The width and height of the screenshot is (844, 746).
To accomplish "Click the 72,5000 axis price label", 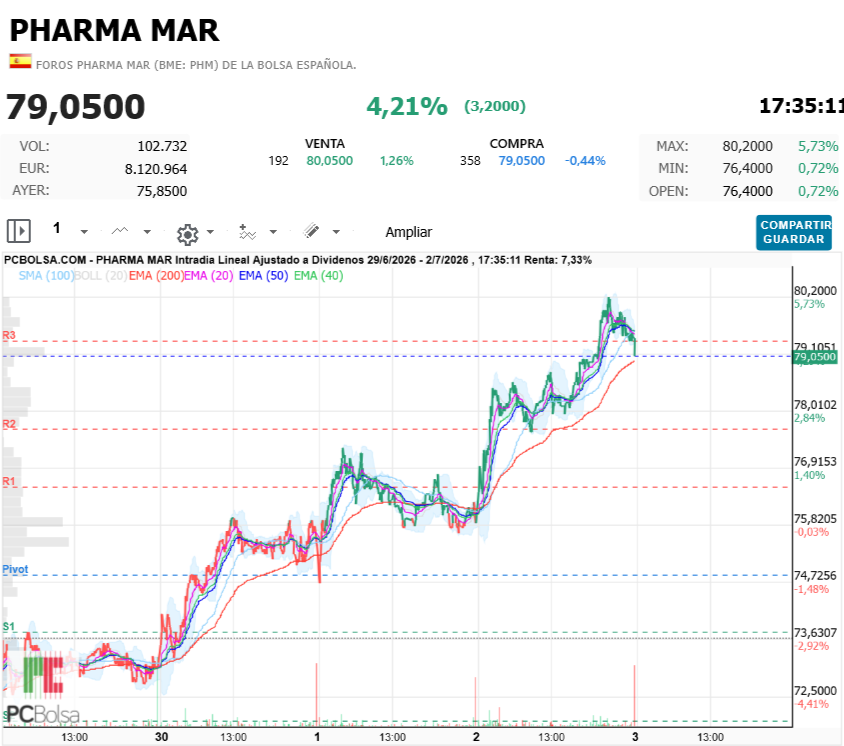I will tap(815, 691).
